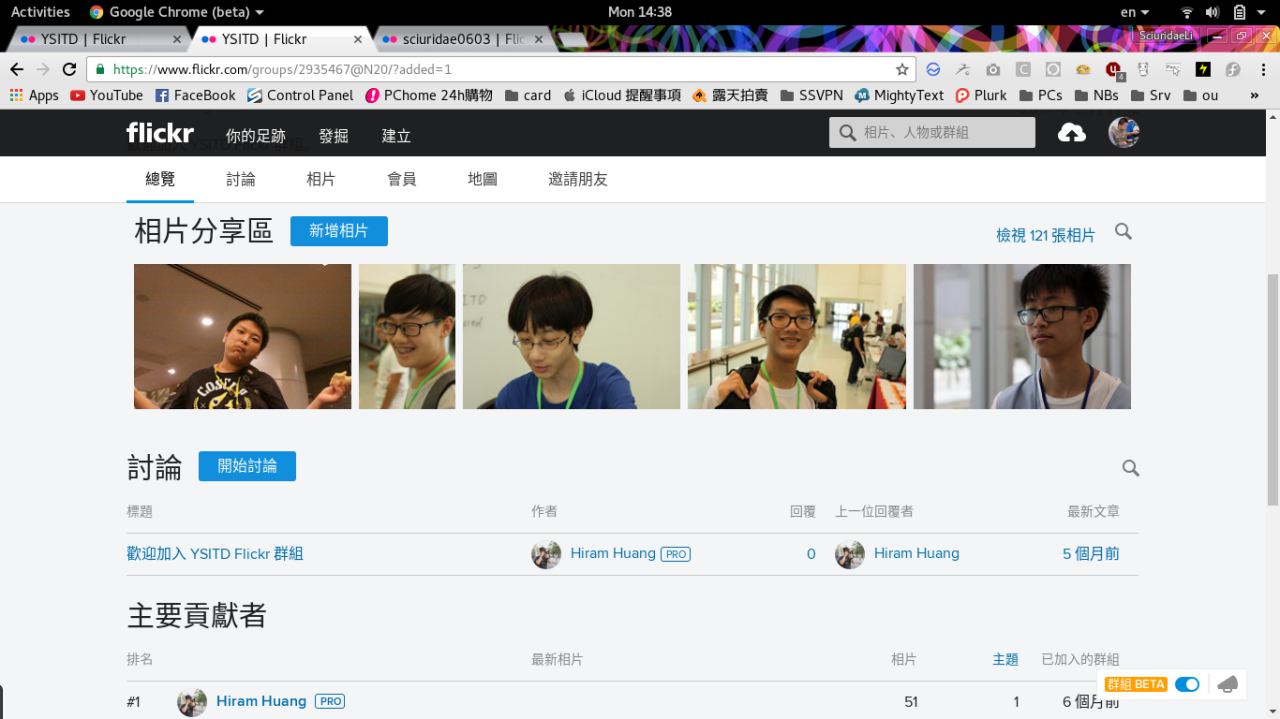Switch to the 邀請朋友 tab

[x=577, y=179]
